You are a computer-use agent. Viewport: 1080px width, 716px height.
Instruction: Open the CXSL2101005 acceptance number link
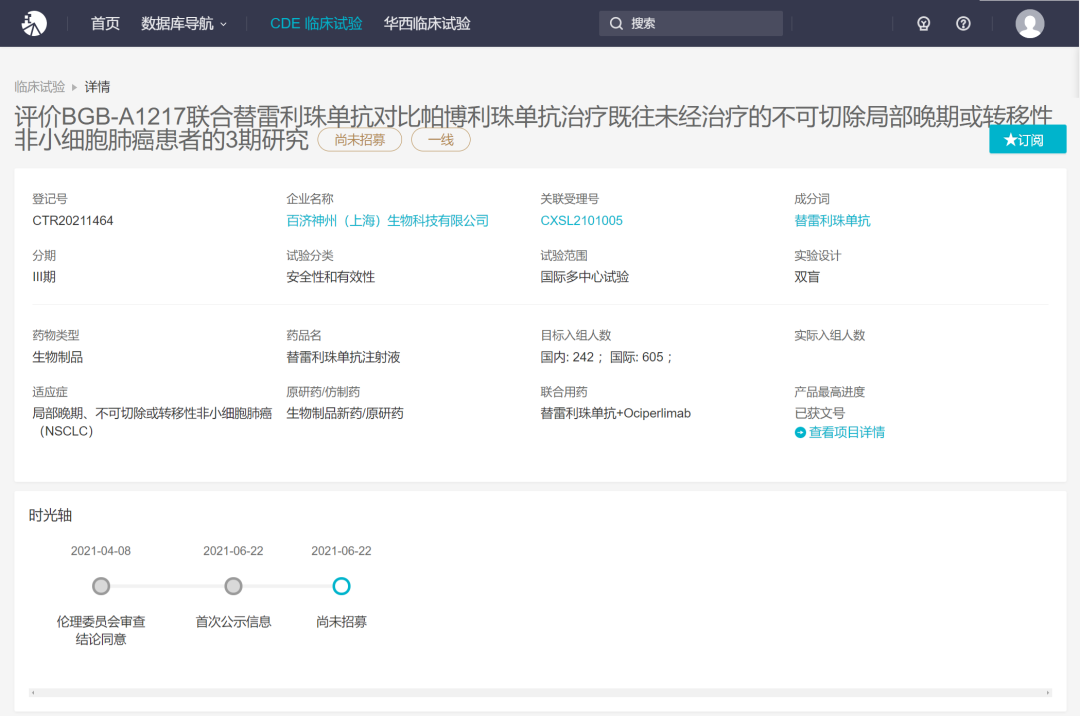tap(581, 221)
